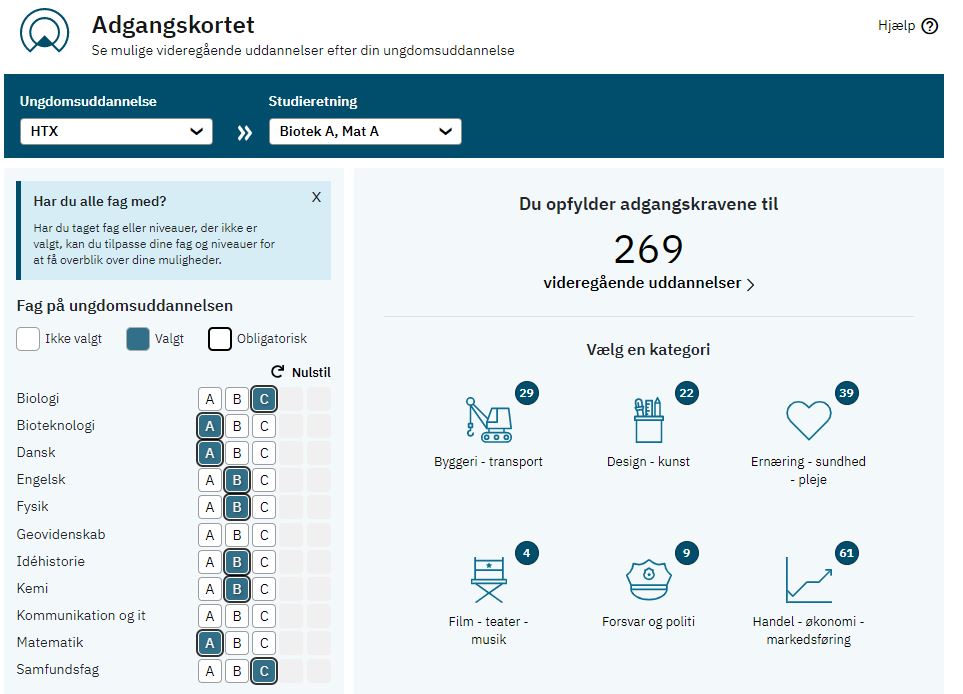Open the Ungdomsuddannelse HTX dropdown
Viewport: 963px width, 694px height.
click(x=116, y=131)
